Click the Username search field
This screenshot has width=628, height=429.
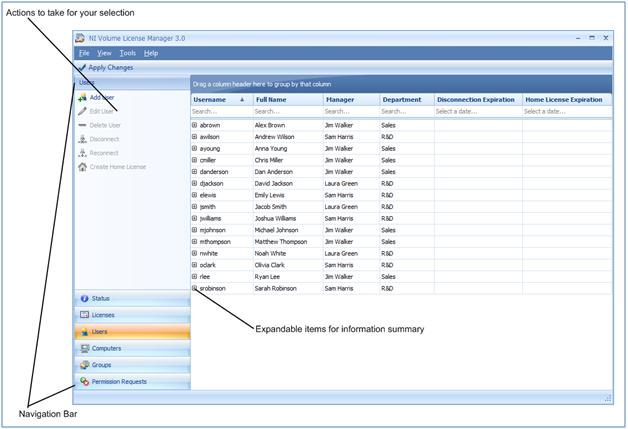[222, 111]
